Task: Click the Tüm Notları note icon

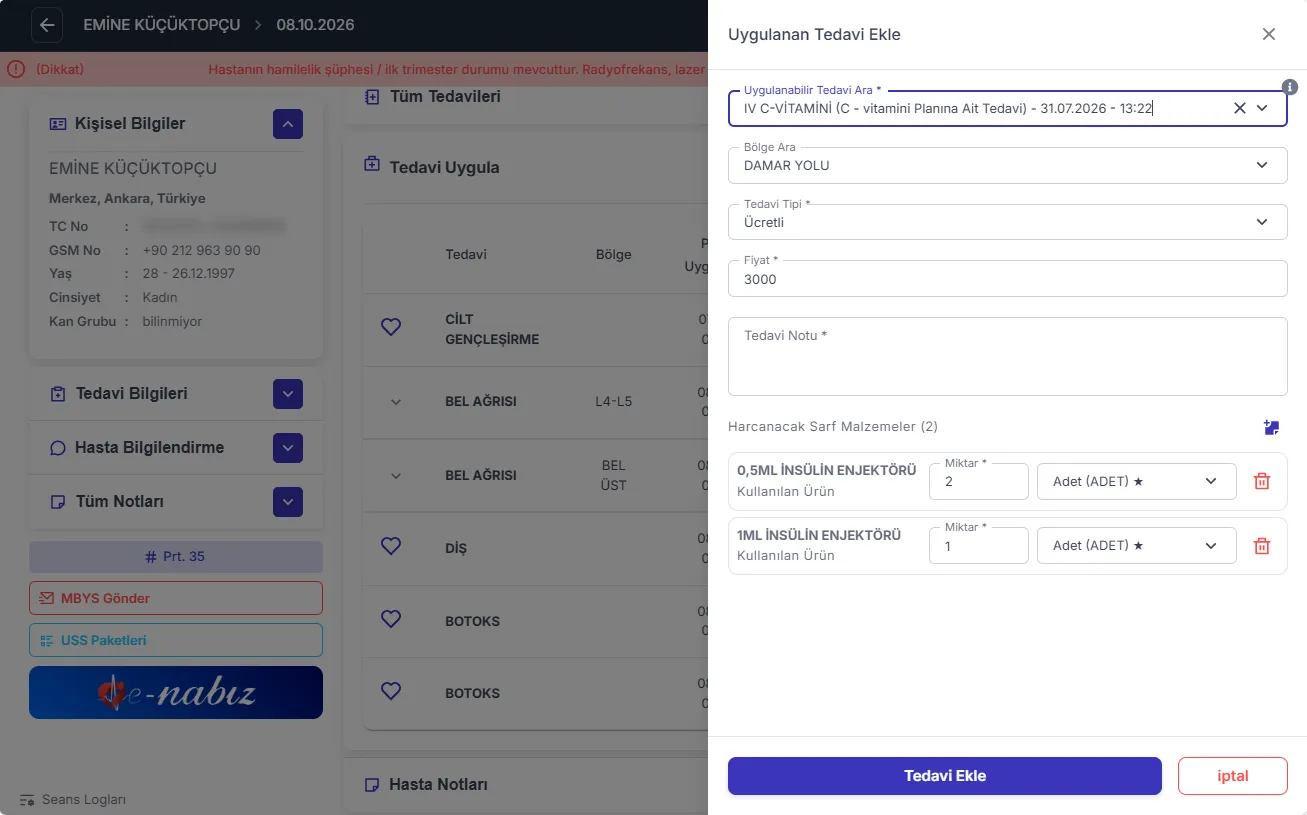Action: 58,502
